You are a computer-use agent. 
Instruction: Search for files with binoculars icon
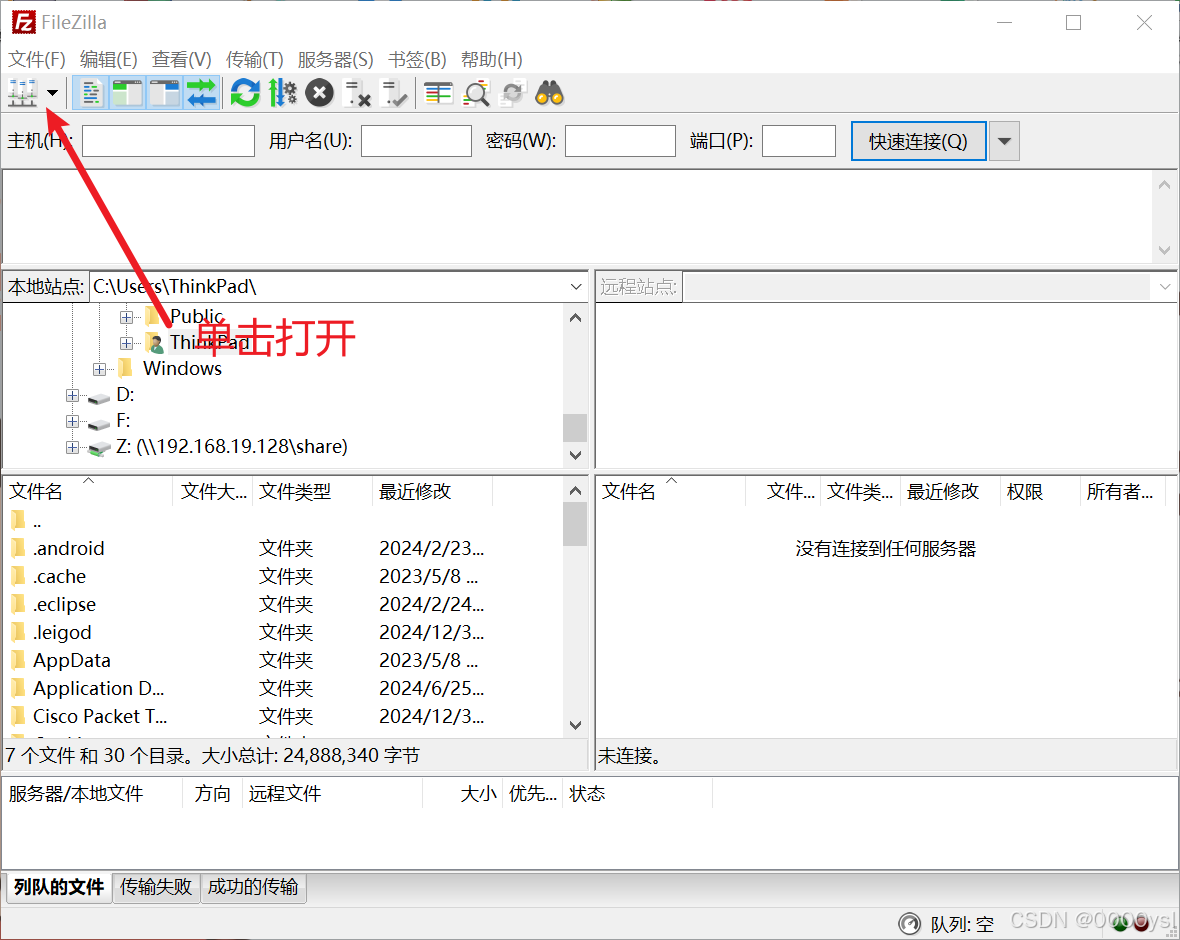pos(549,93)
